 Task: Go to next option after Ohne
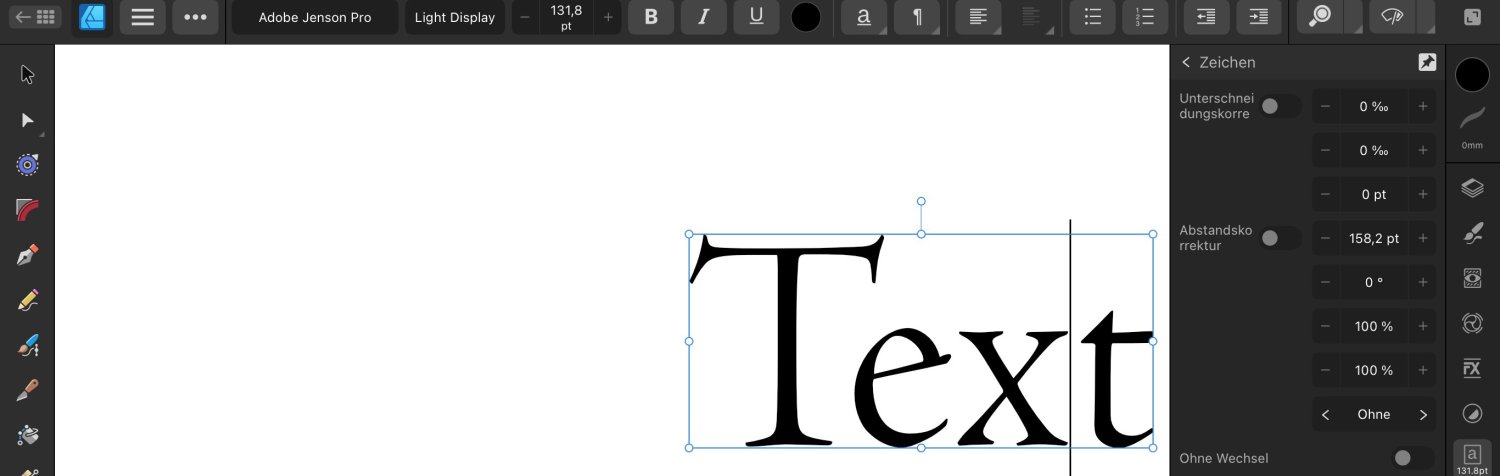pos(1423,414)
